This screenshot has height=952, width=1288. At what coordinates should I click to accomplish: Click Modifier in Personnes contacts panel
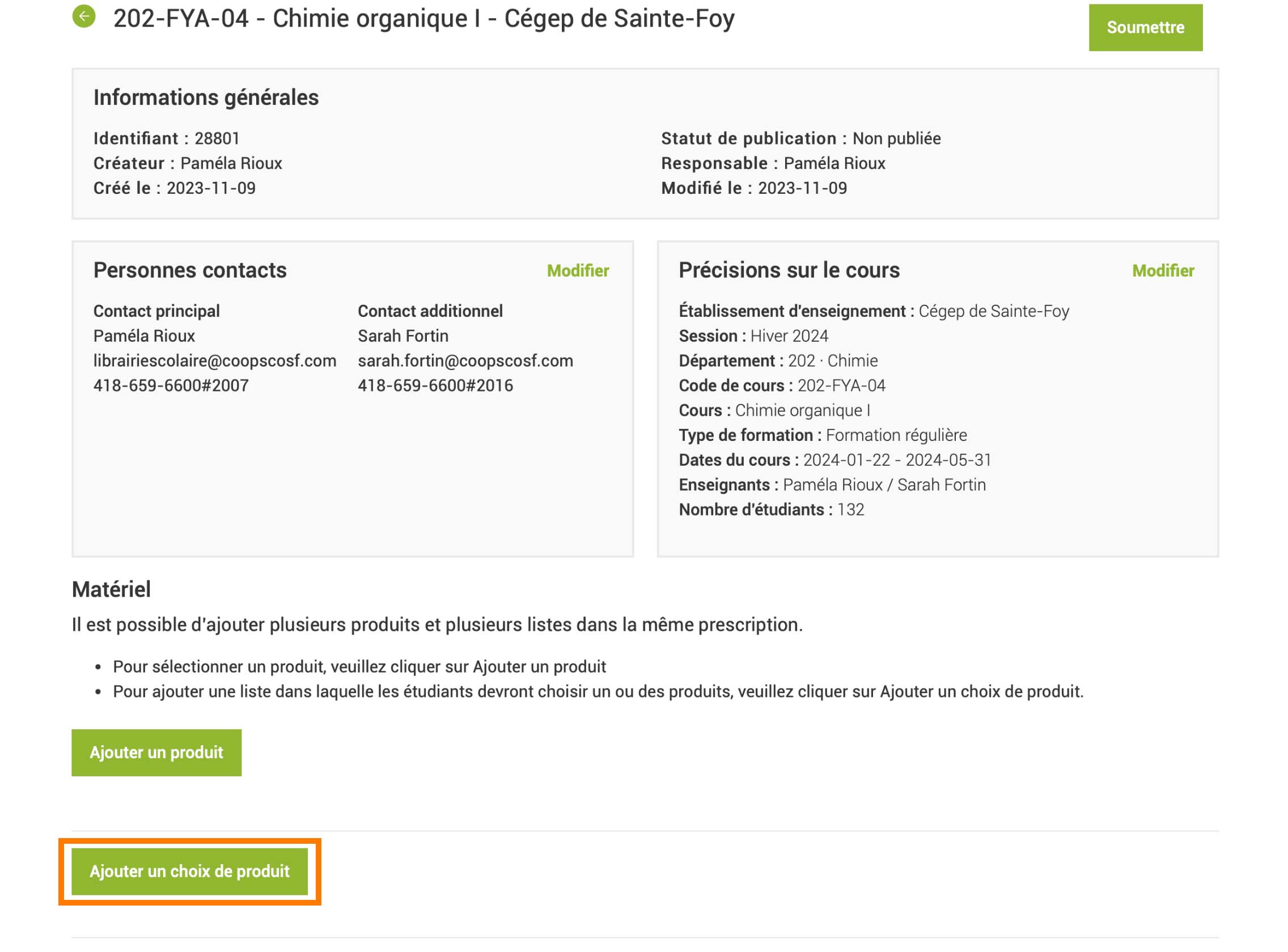point(577,271)
